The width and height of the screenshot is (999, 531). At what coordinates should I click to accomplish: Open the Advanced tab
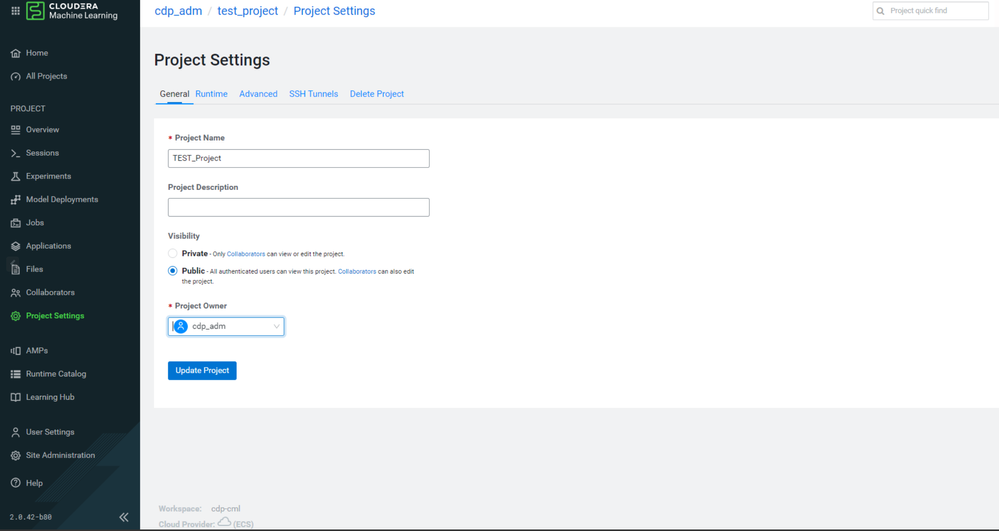258,94
